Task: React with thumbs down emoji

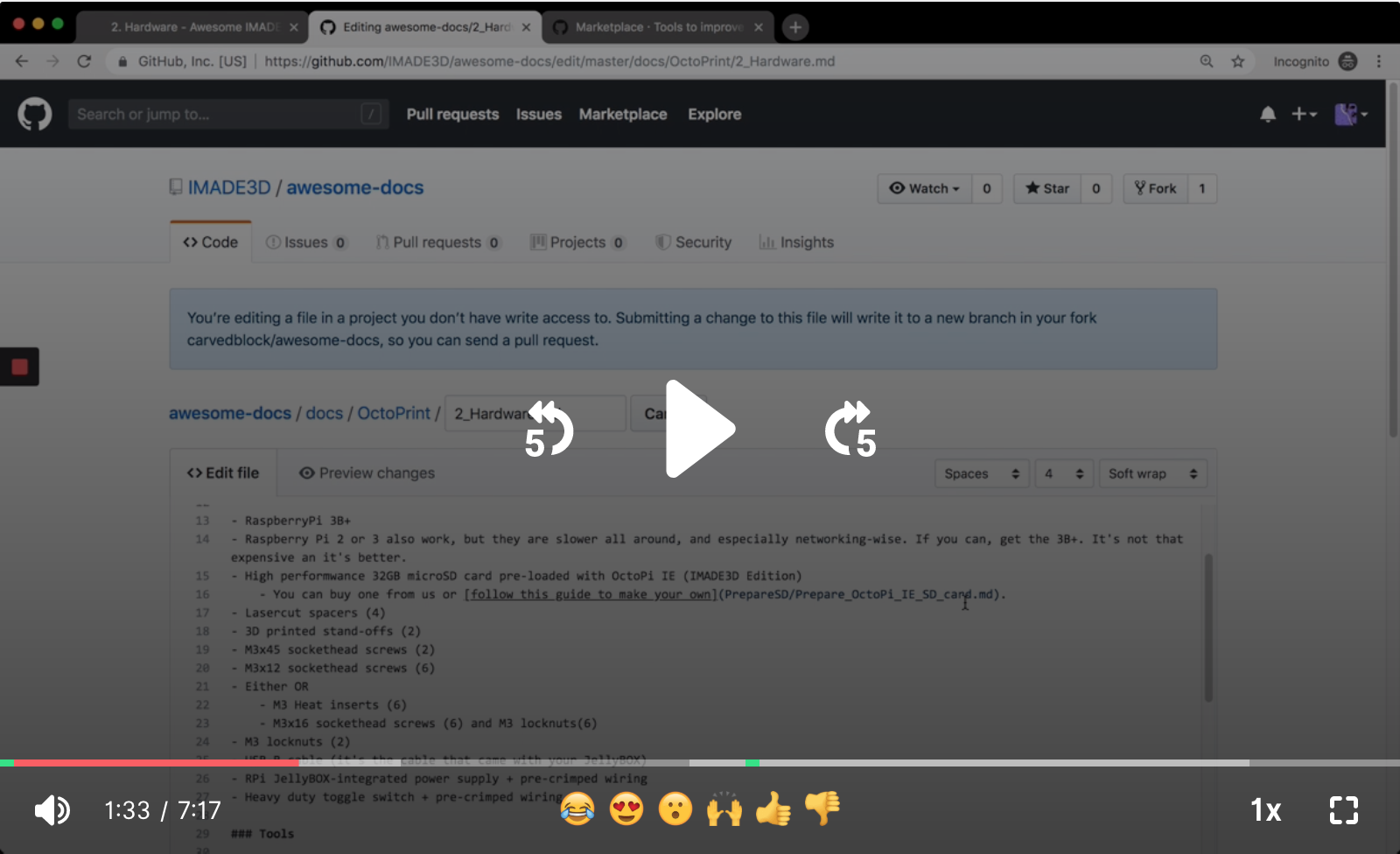Action: click(x=822, y=808)
